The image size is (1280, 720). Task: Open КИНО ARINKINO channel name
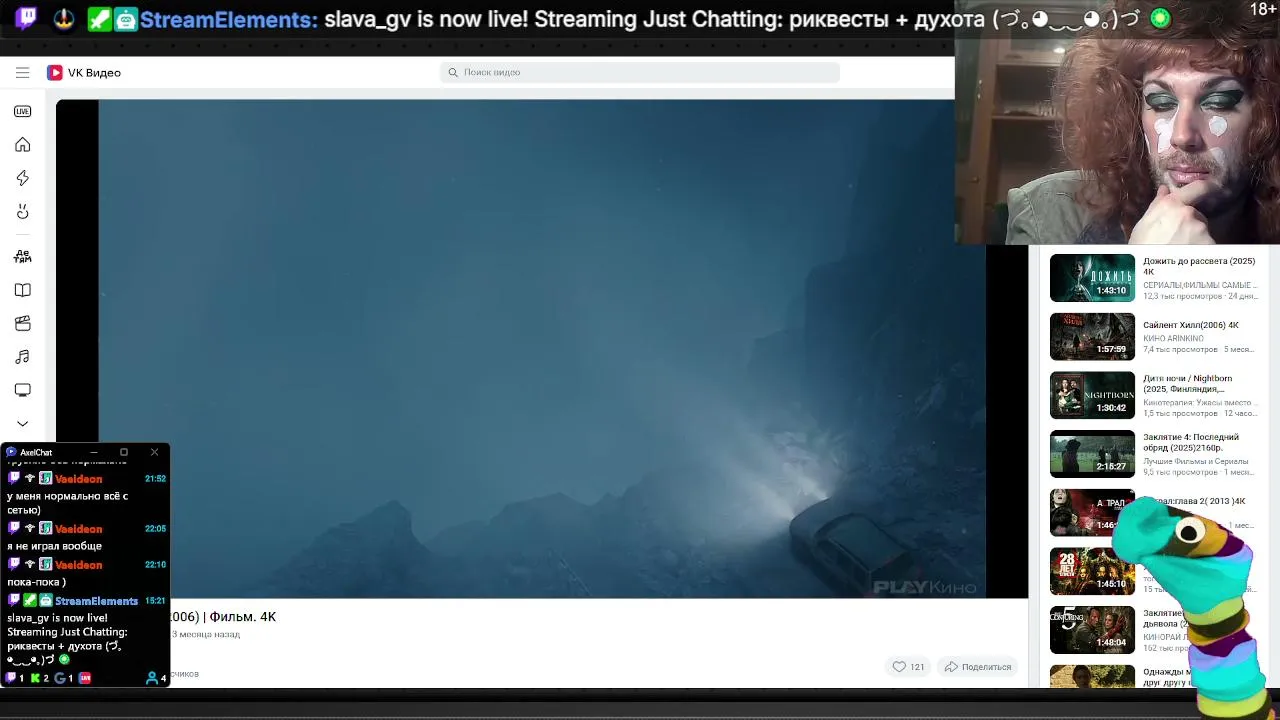1173,339
